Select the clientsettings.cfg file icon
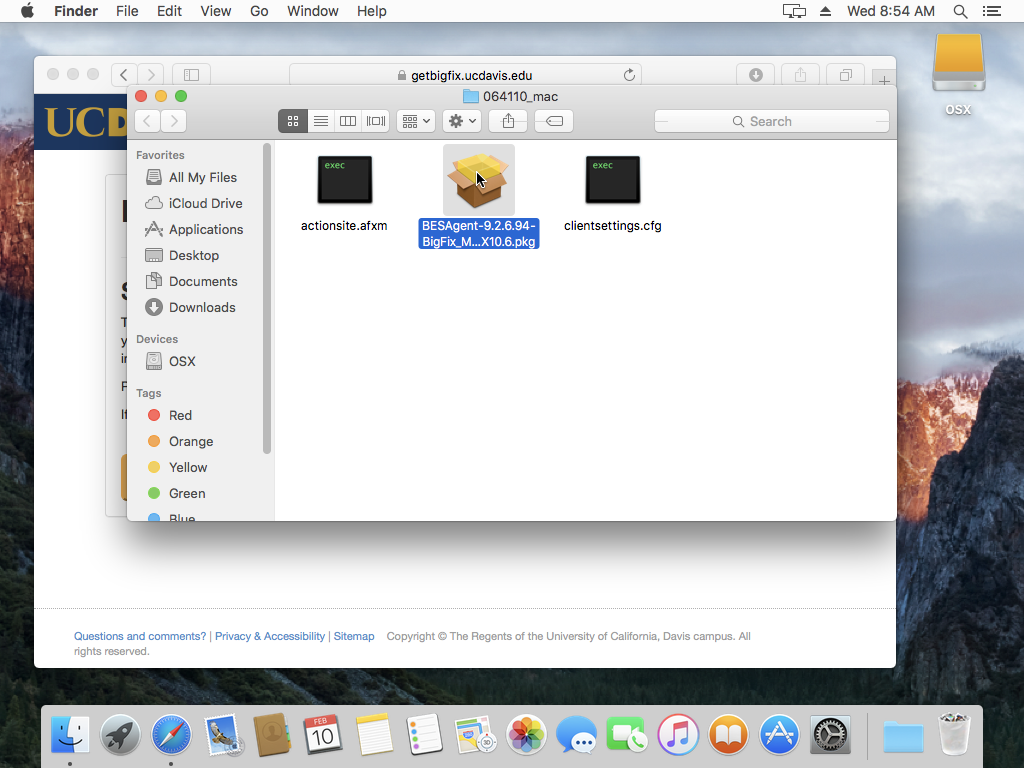The width and height of the screenshot is (1024, 768). [x=612, y=181]
